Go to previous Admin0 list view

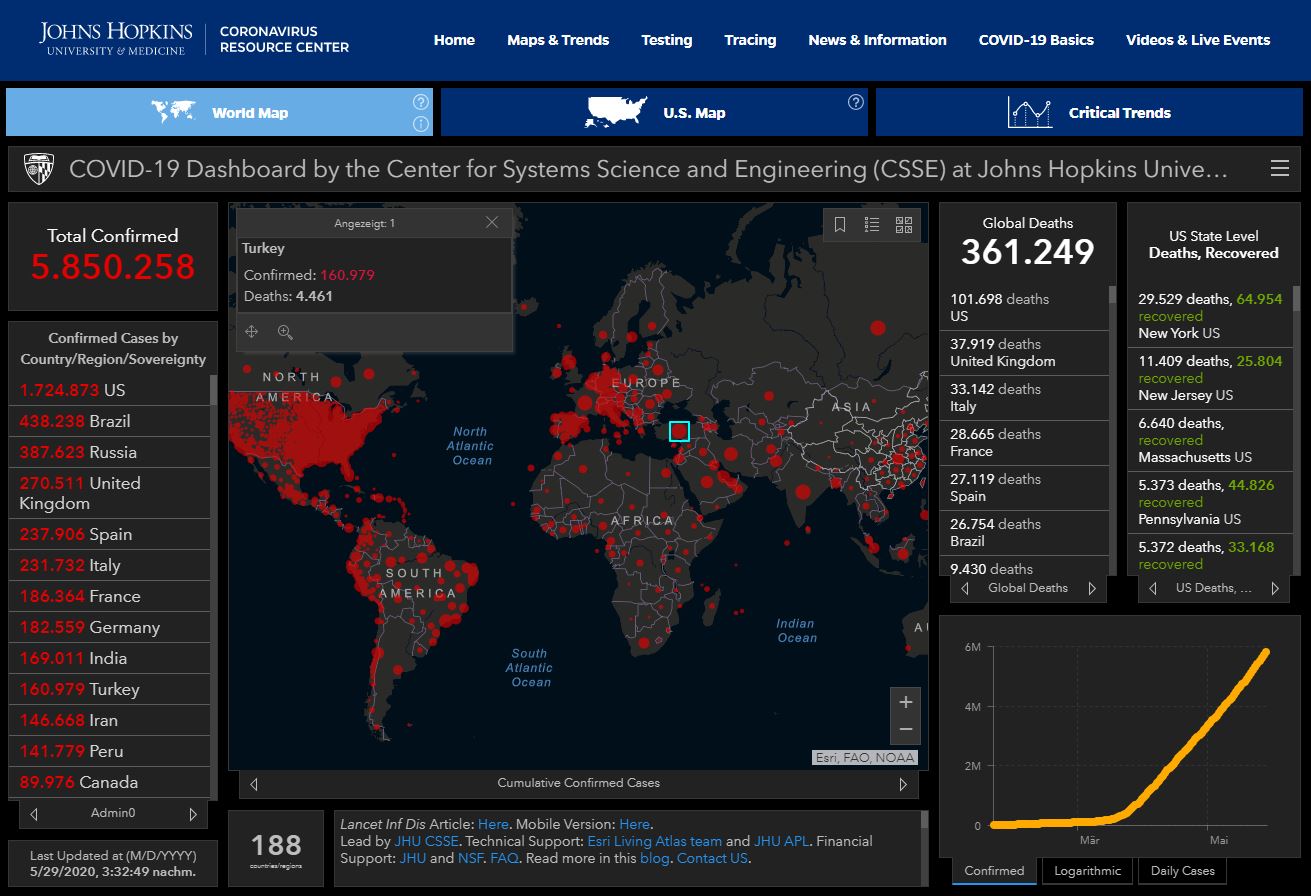pyautogui.click(x=34, y=814)
